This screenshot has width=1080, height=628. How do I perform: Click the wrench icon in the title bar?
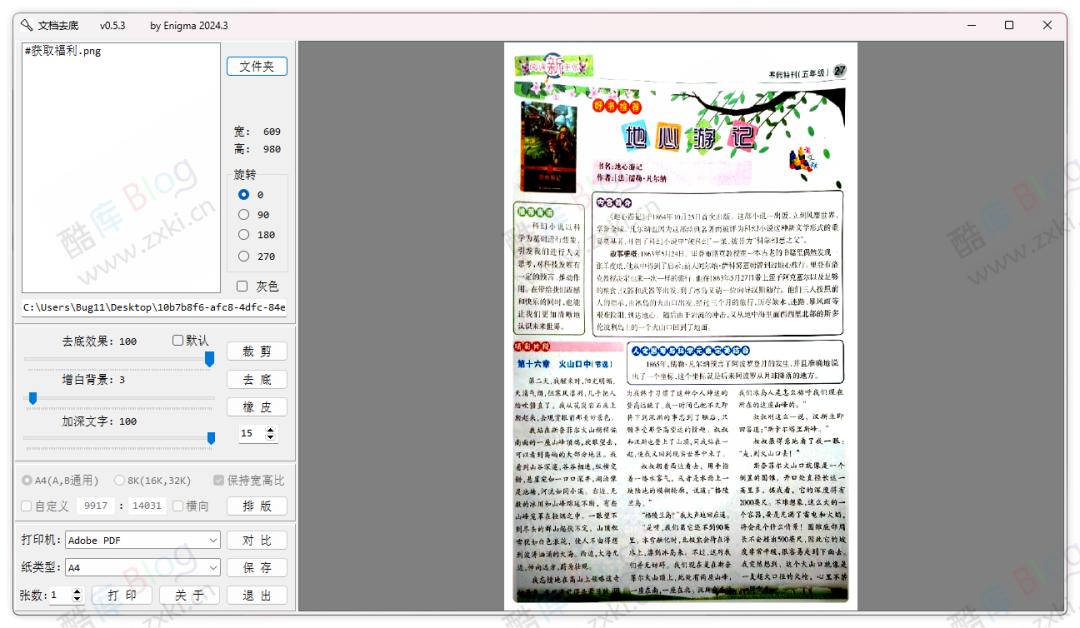(x=25, y=26)
